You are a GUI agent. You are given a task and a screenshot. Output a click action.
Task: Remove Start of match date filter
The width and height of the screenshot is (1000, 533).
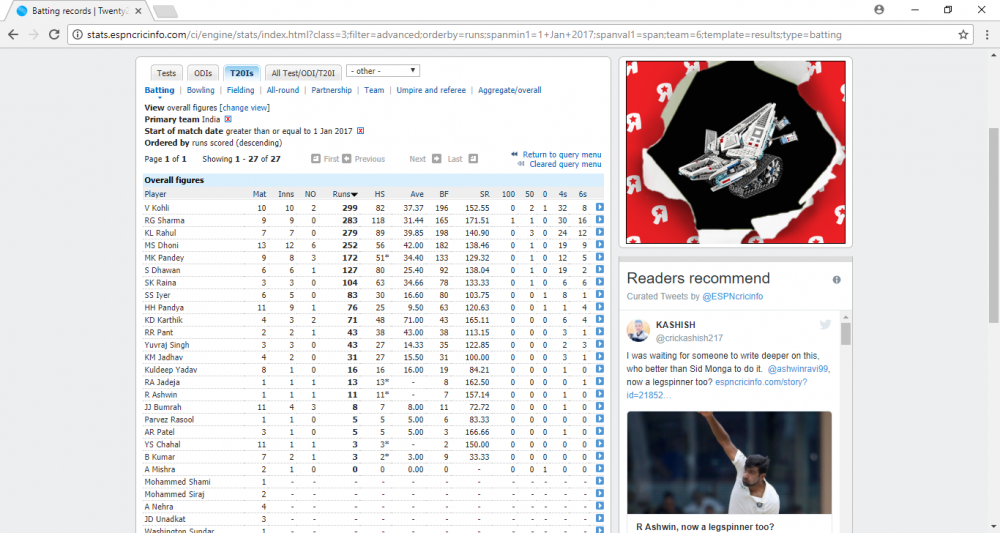(360, 131)
